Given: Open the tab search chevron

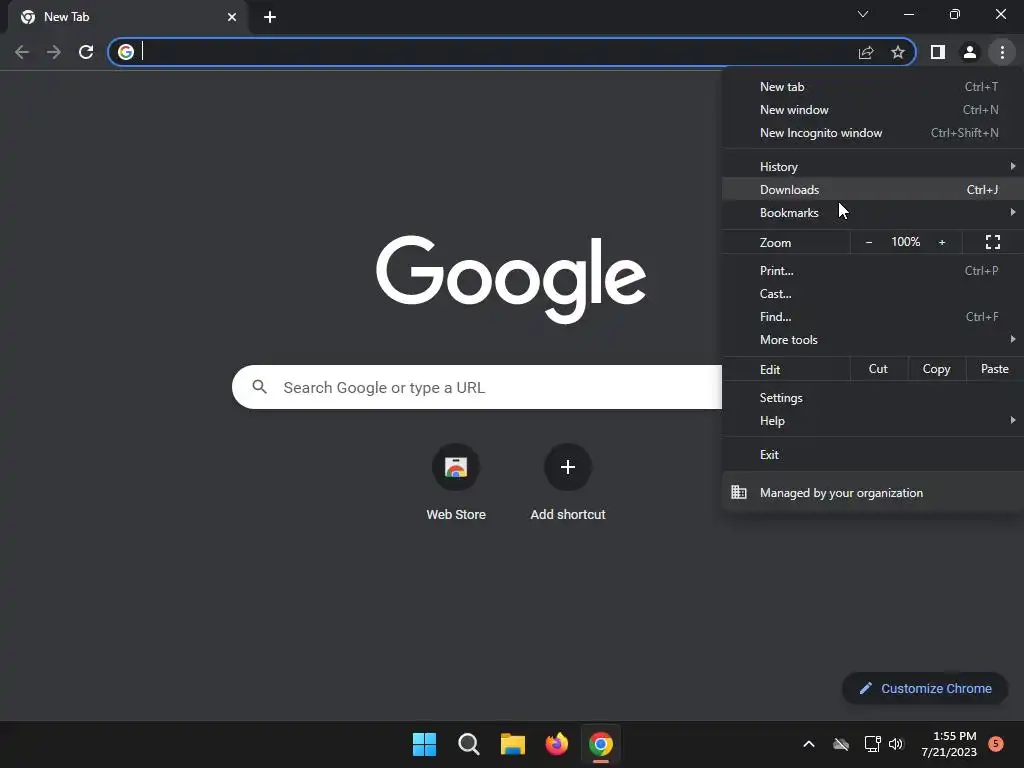Looking at the screenshot, I should click(x=863, y=14).
